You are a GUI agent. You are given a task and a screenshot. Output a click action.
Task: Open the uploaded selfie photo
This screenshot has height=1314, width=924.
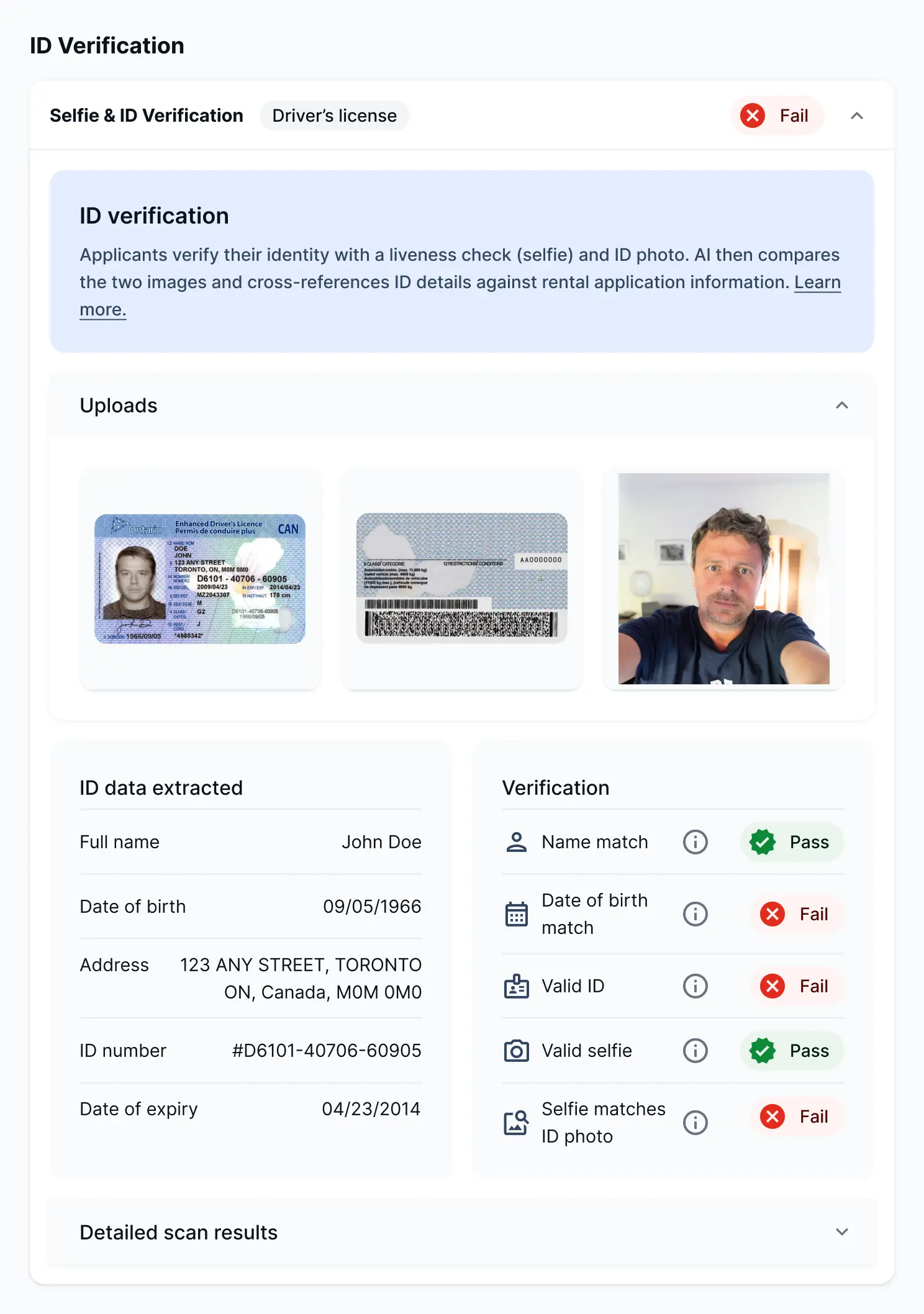(x=723, y=579)
